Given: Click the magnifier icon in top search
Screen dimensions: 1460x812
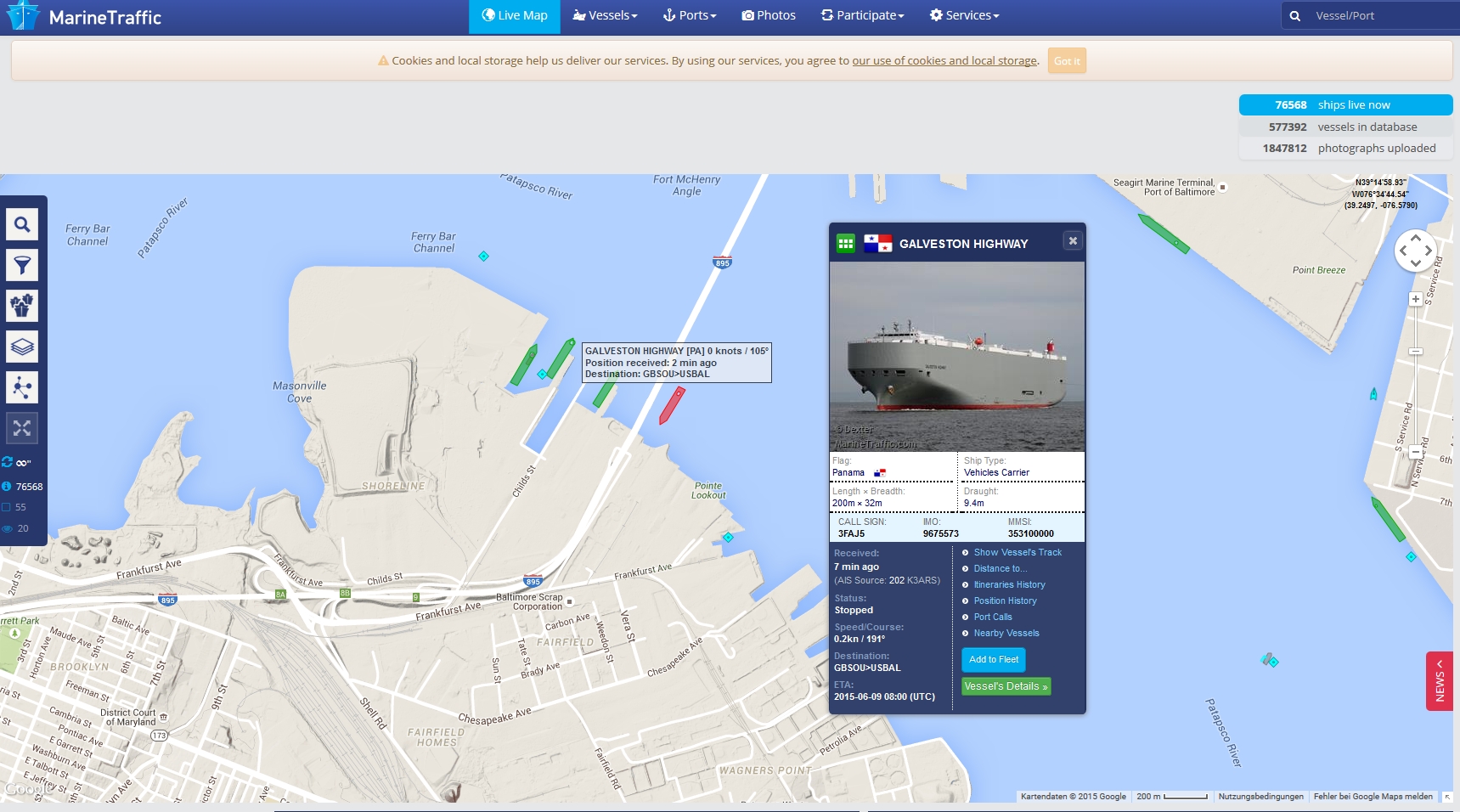Looking at the screenshot, I should pos(1295,15).
